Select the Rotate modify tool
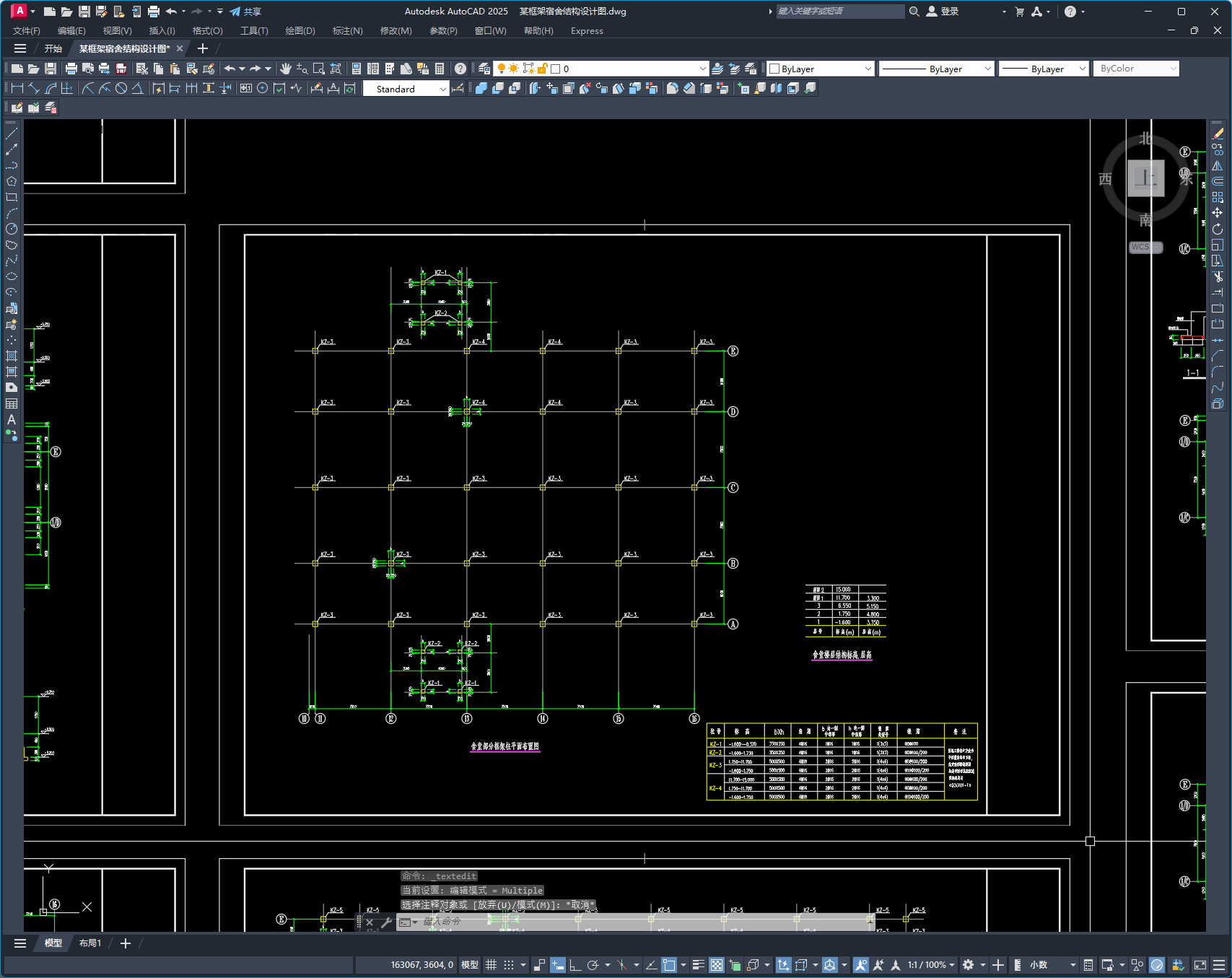The width and height of the screenshot is (1232, 978). pyautogui.click(x=1218, y=229)
